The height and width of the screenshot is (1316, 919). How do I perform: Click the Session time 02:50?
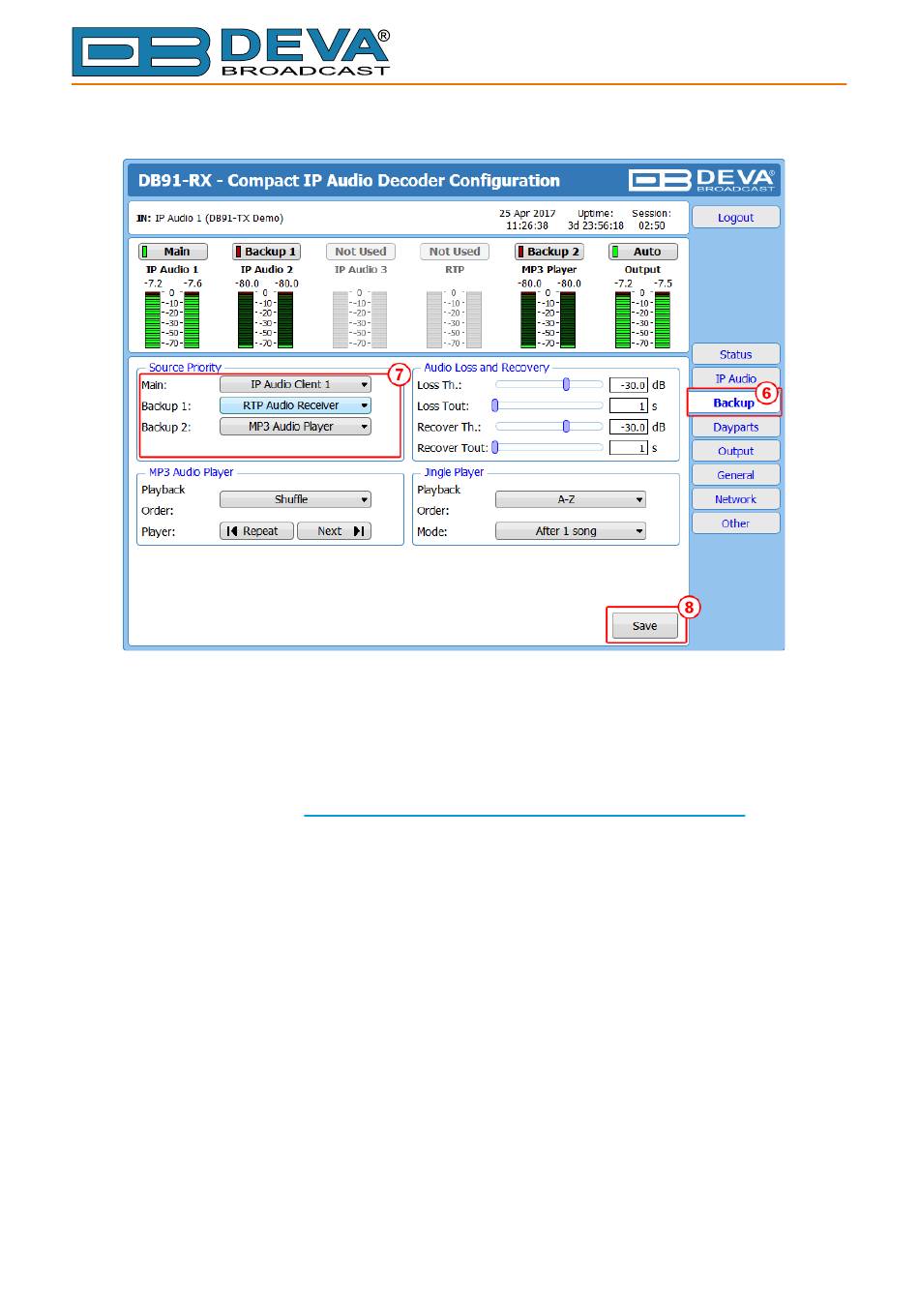tap(652, 225)
